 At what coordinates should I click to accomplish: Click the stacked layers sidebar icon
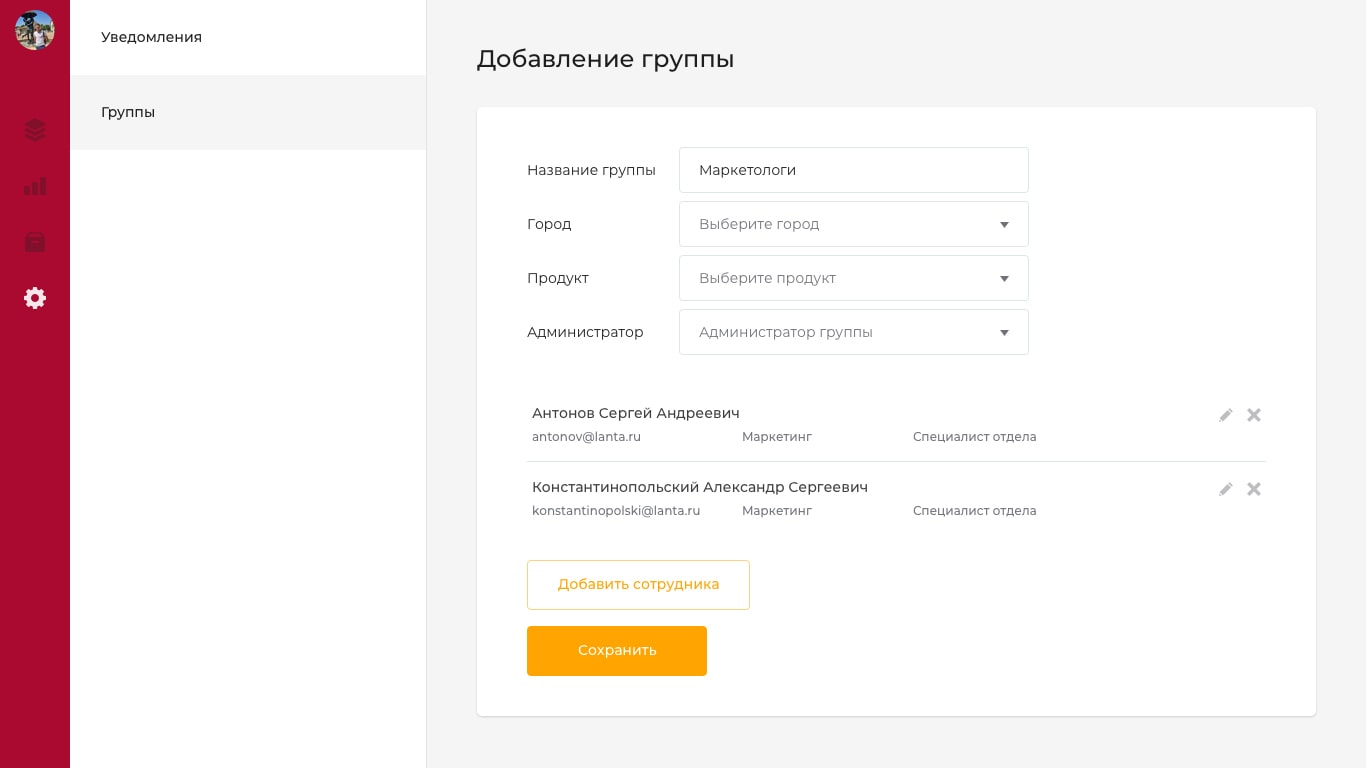tap(35, 130)
